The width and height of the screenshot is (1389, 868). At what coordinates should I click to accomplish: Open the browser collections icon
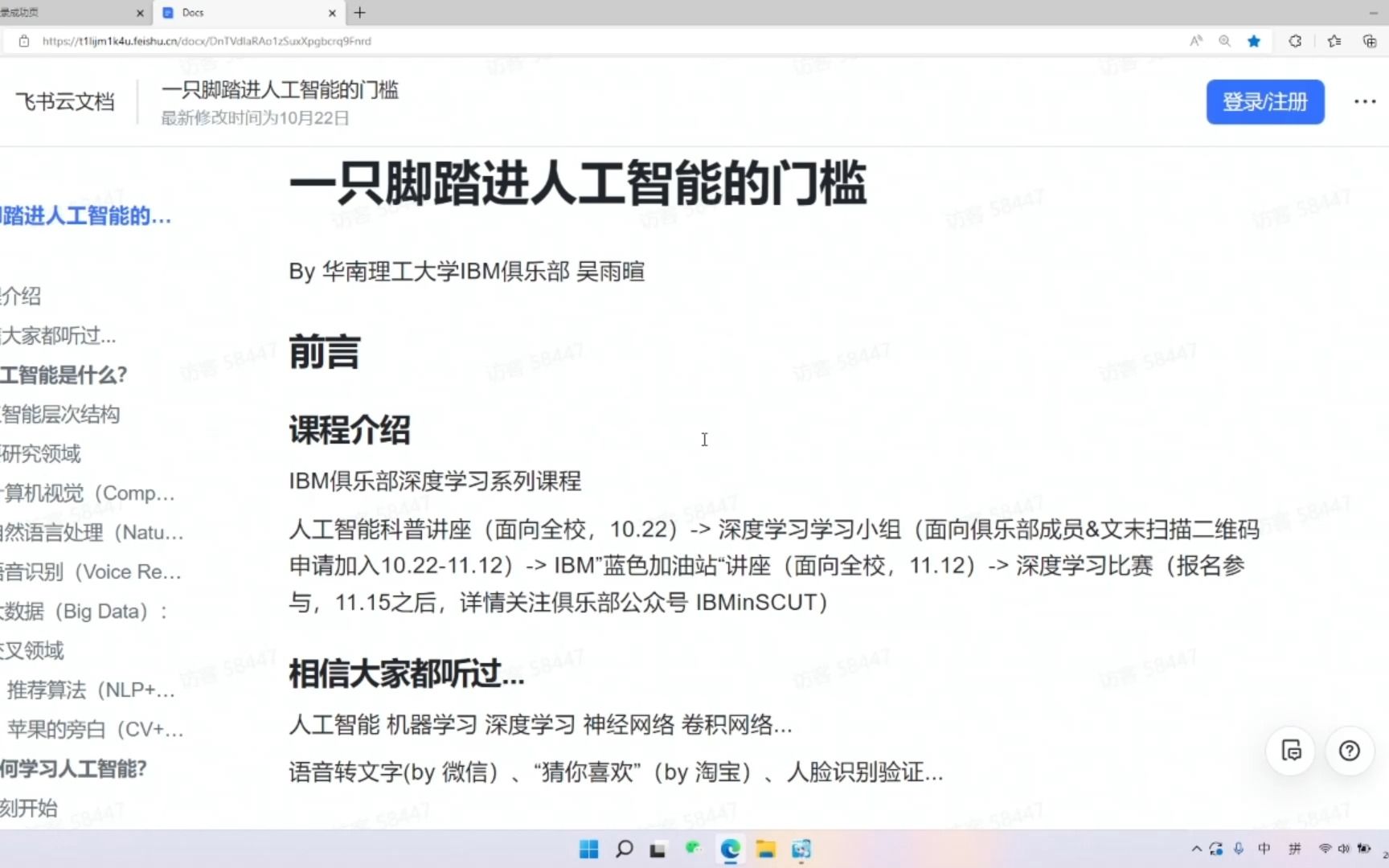1370,41
